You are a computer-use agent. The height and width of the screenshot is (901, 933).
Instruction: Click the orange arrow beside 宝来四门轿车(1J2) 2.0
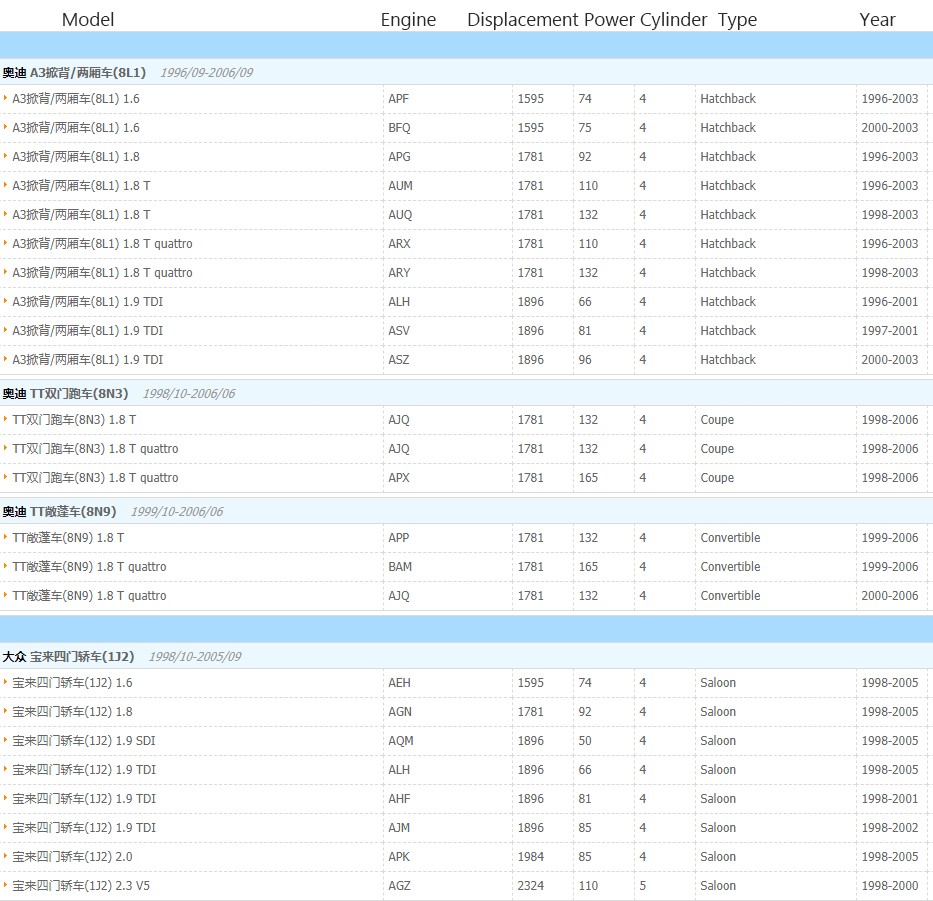click(x=5, y=856)
